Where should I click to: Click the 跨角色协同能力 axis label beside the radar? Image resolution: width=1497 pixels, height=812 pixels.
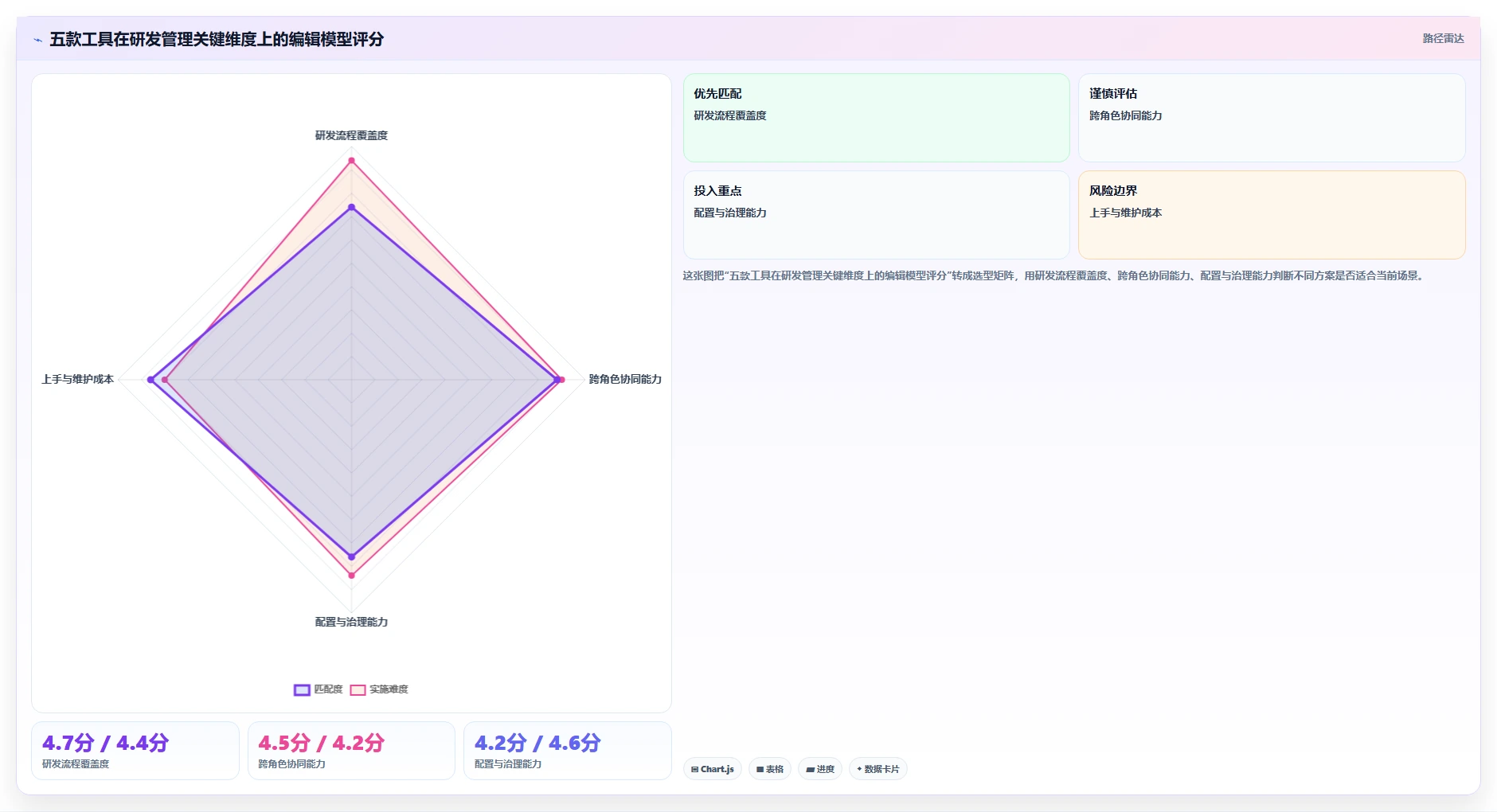coord(625,379)
